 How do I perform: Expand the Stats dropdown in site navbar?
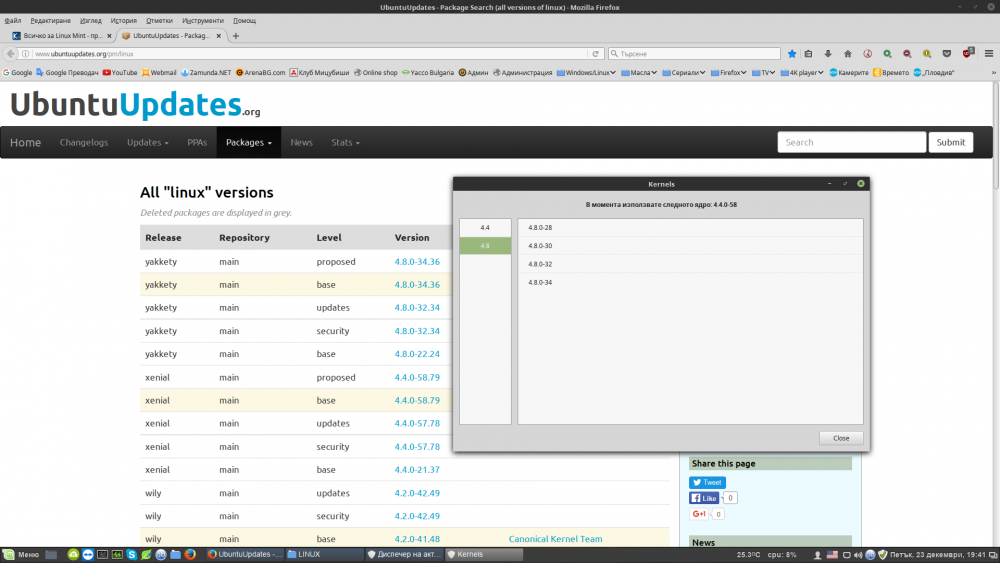point(345,142)
